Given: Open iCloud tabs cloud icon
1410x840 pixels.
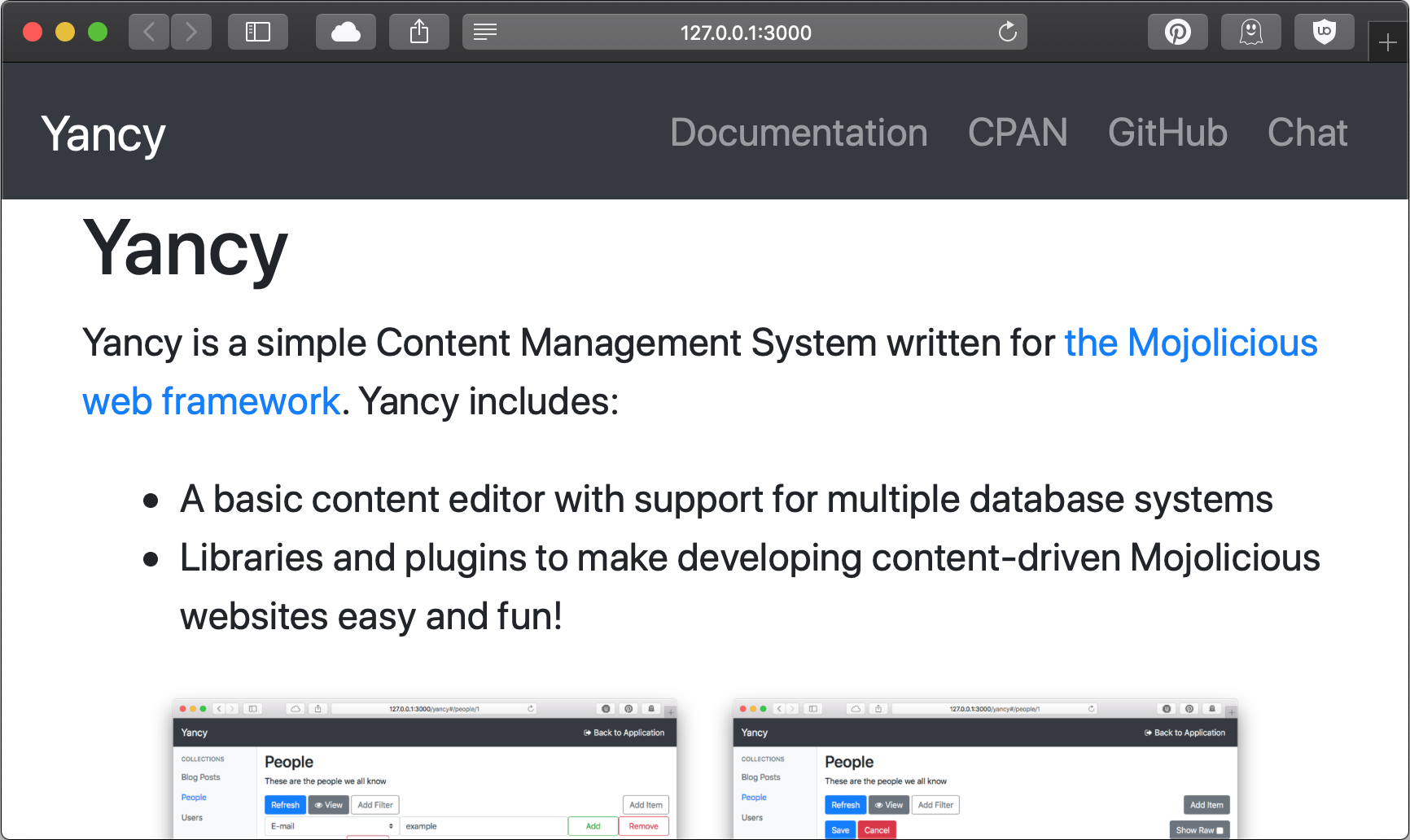Looking at the screenshot, I should click(346, 33).
